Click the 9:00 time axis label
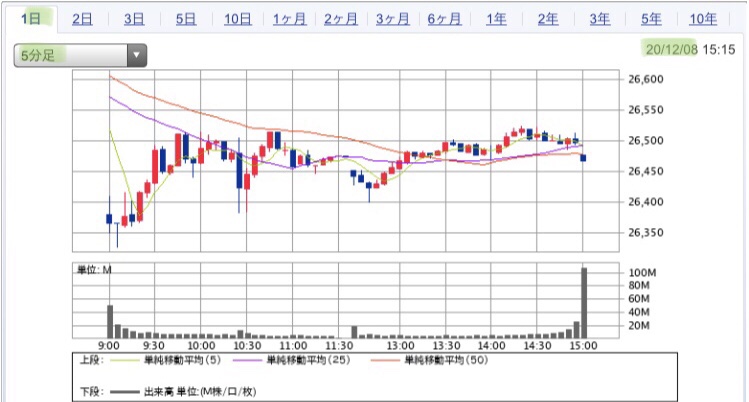This screenshot has height=402, width=749. pyautogui.click(x=109, y=346)
